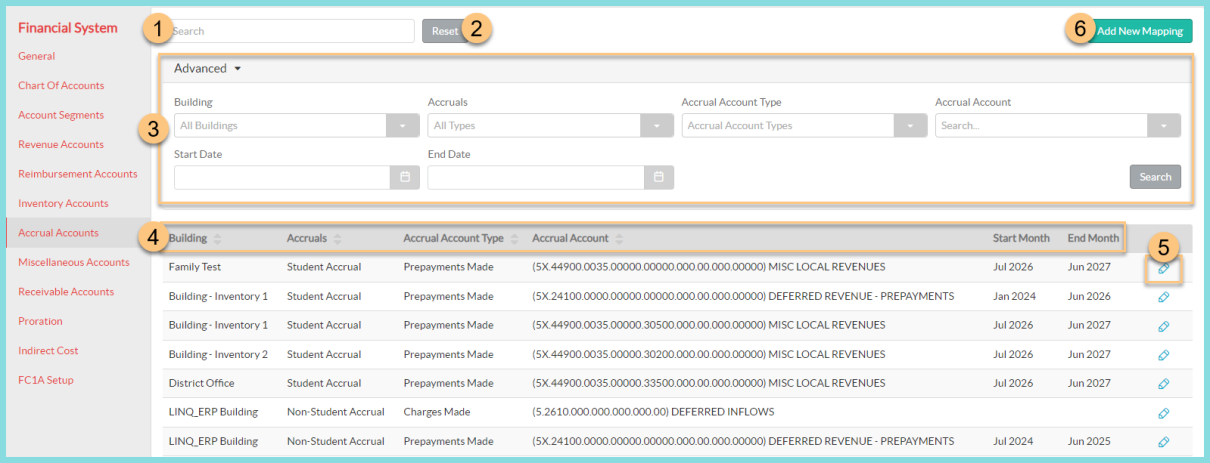The width and height of the screenshot is (1210, 463).
Task: Sort by Building column arrows
Action: pyautogui.click(x=217, y=239)
